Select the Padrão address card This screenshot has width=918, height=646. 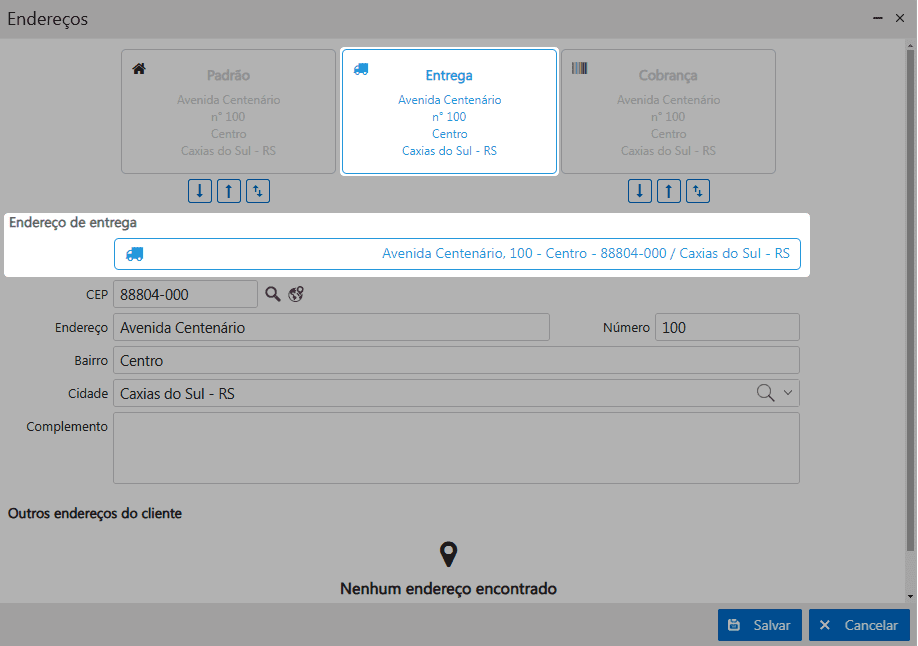[228, 112]
